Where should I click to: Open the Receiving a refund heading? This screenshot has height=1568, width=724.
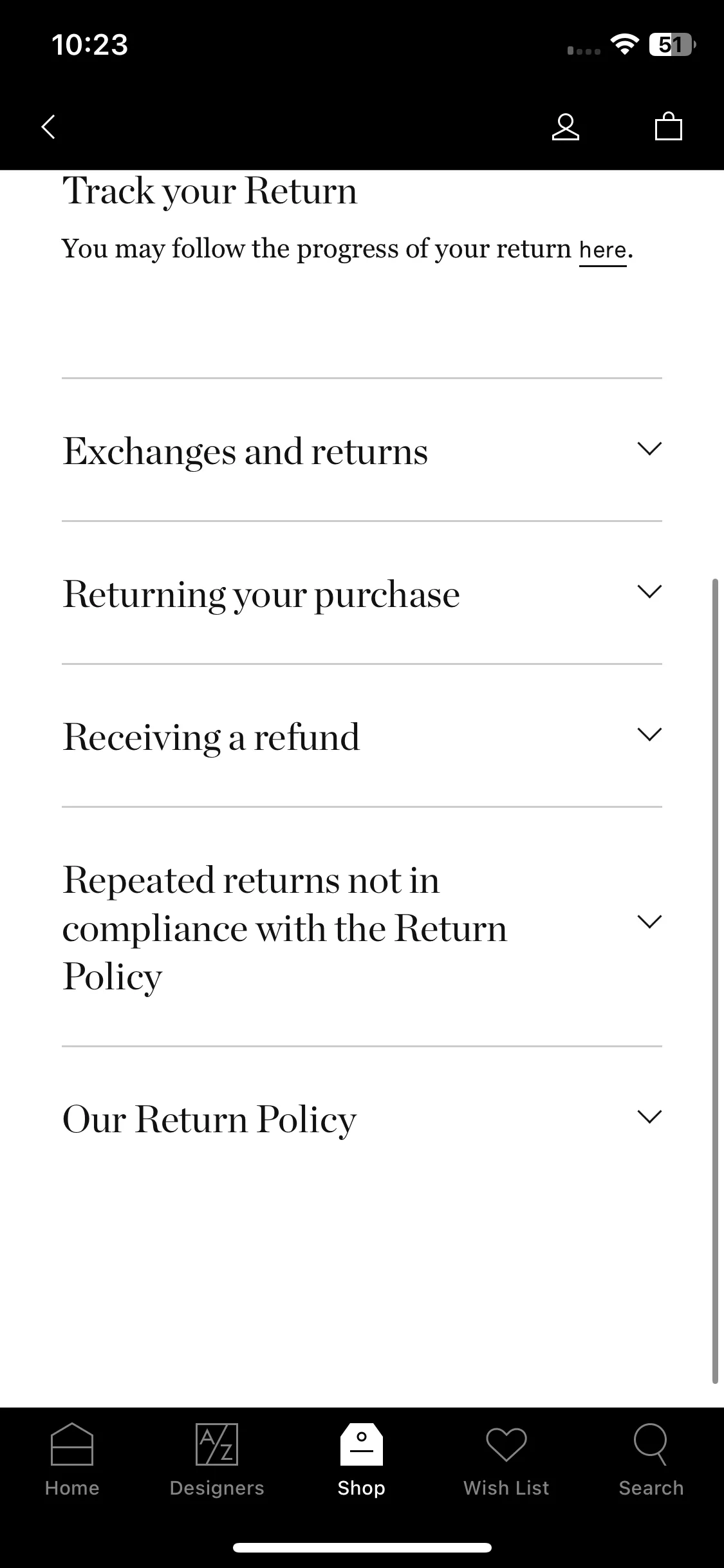(x=211, y=737)
